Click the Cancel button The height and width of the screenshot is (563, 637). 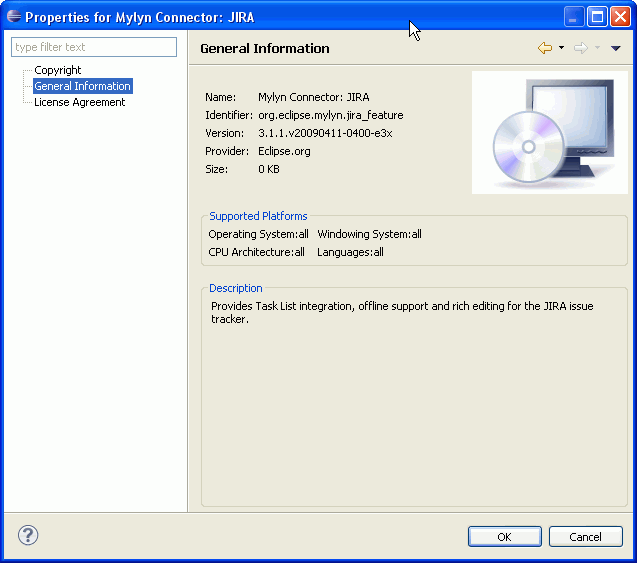[585, 537]
